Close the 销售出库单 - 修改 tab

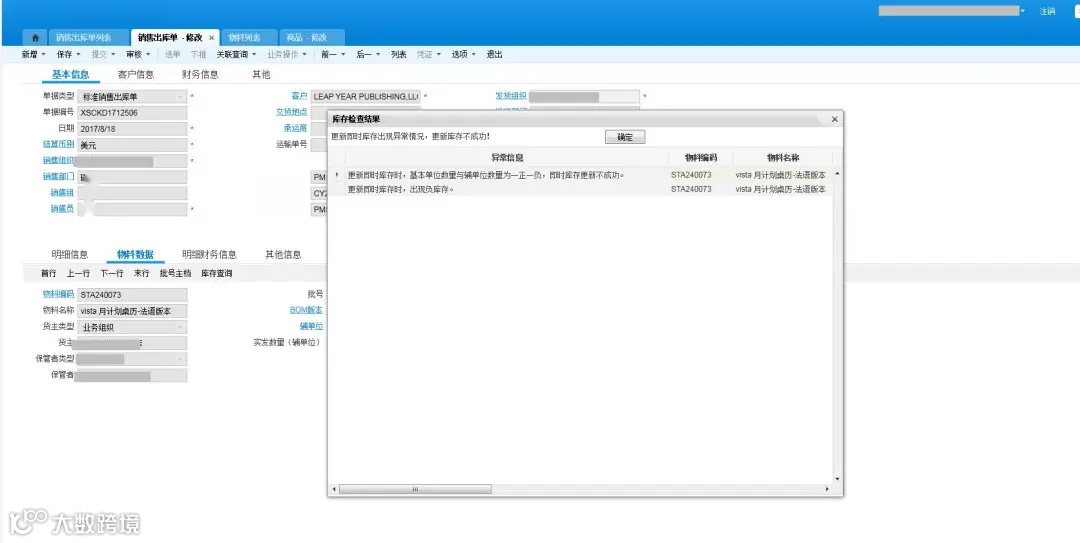211,38
